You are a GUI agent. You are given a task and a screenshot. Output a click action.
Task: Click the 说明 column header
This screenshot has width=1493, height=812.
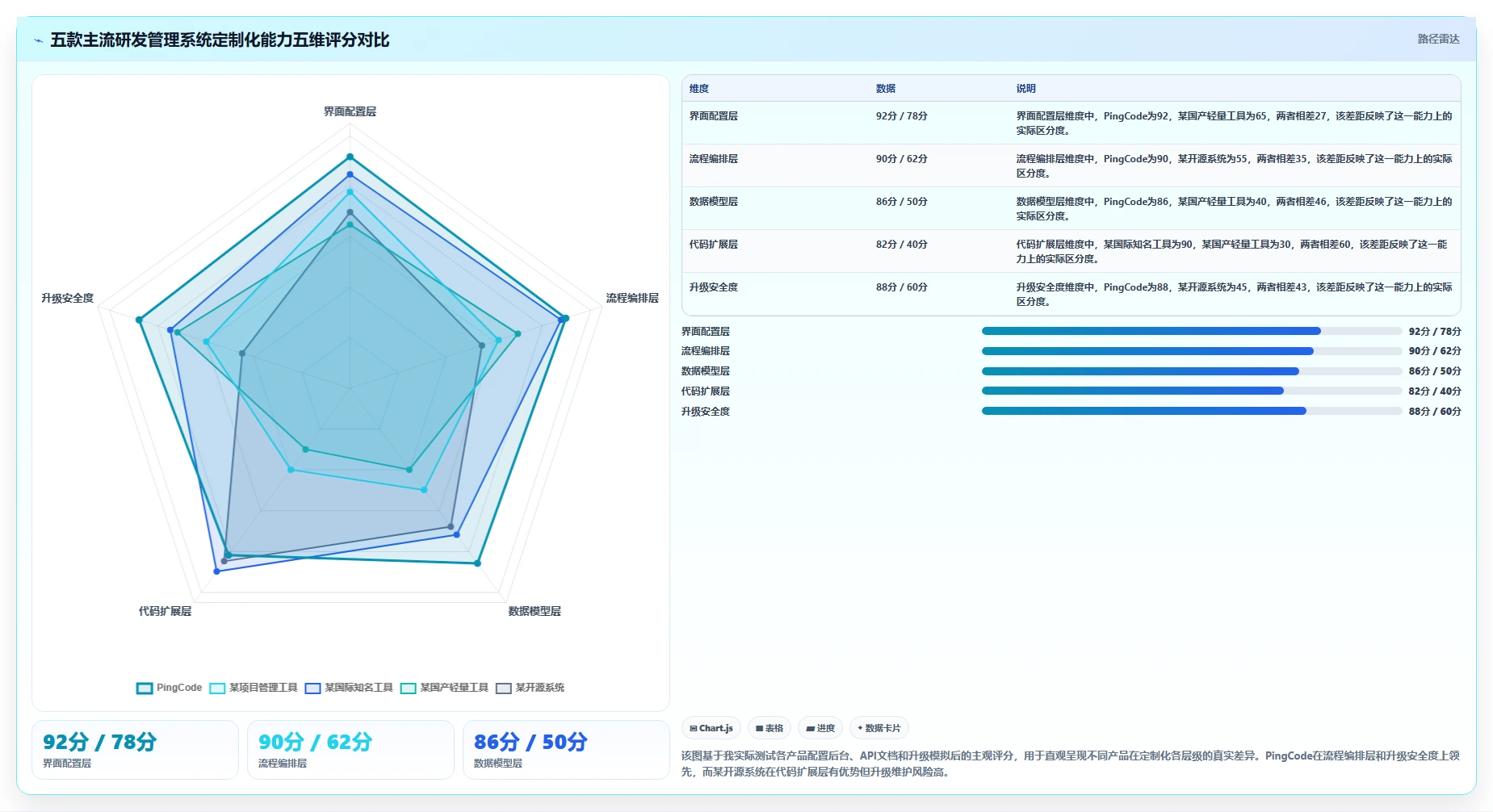(x=1025, y=89)
